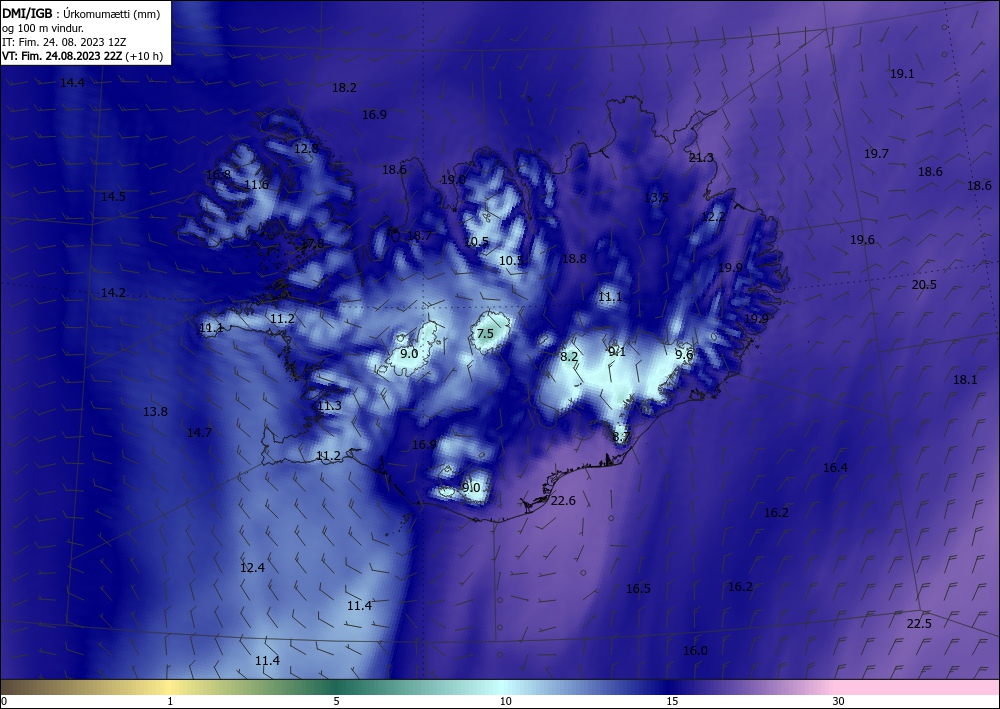Click the 19.0 value on the map
The height and width of the screenshot is (709, 1000).
453,180
